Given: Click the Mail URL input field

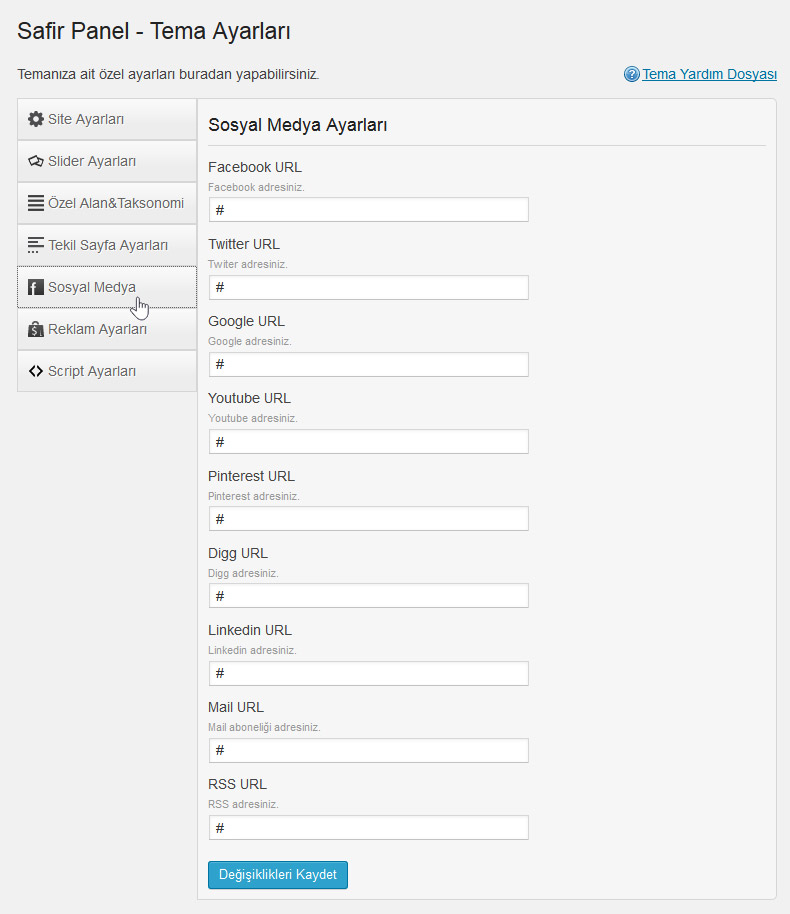Looking at the screenshot, I should (368, 750).
